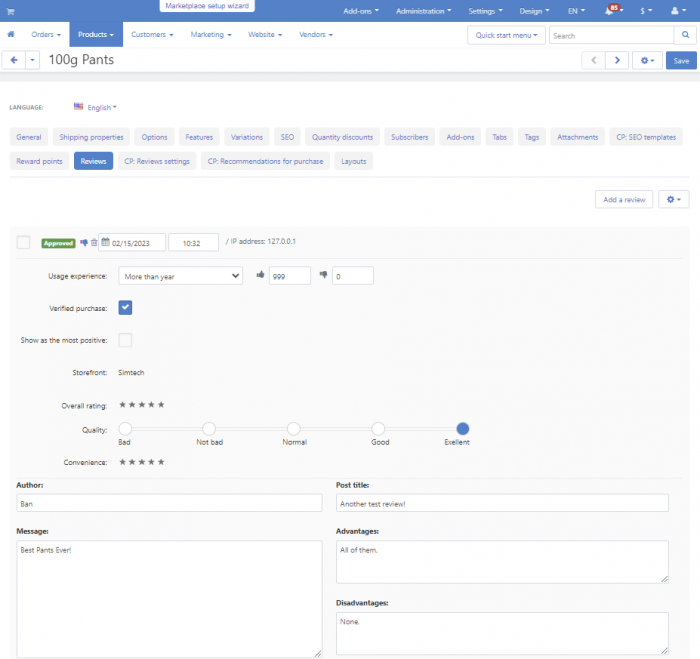Viewport: 700px width, 659px height.
Task: Open the Usage experience dropdown
Action: (180, 276)
